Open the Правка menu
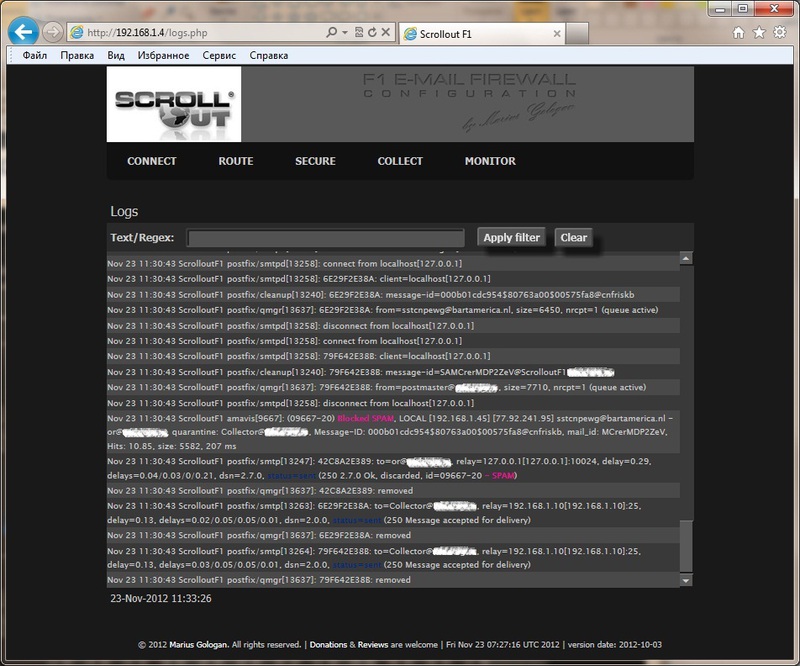The width and height of the screenshot is (800, 666). (x=77, y=55)
